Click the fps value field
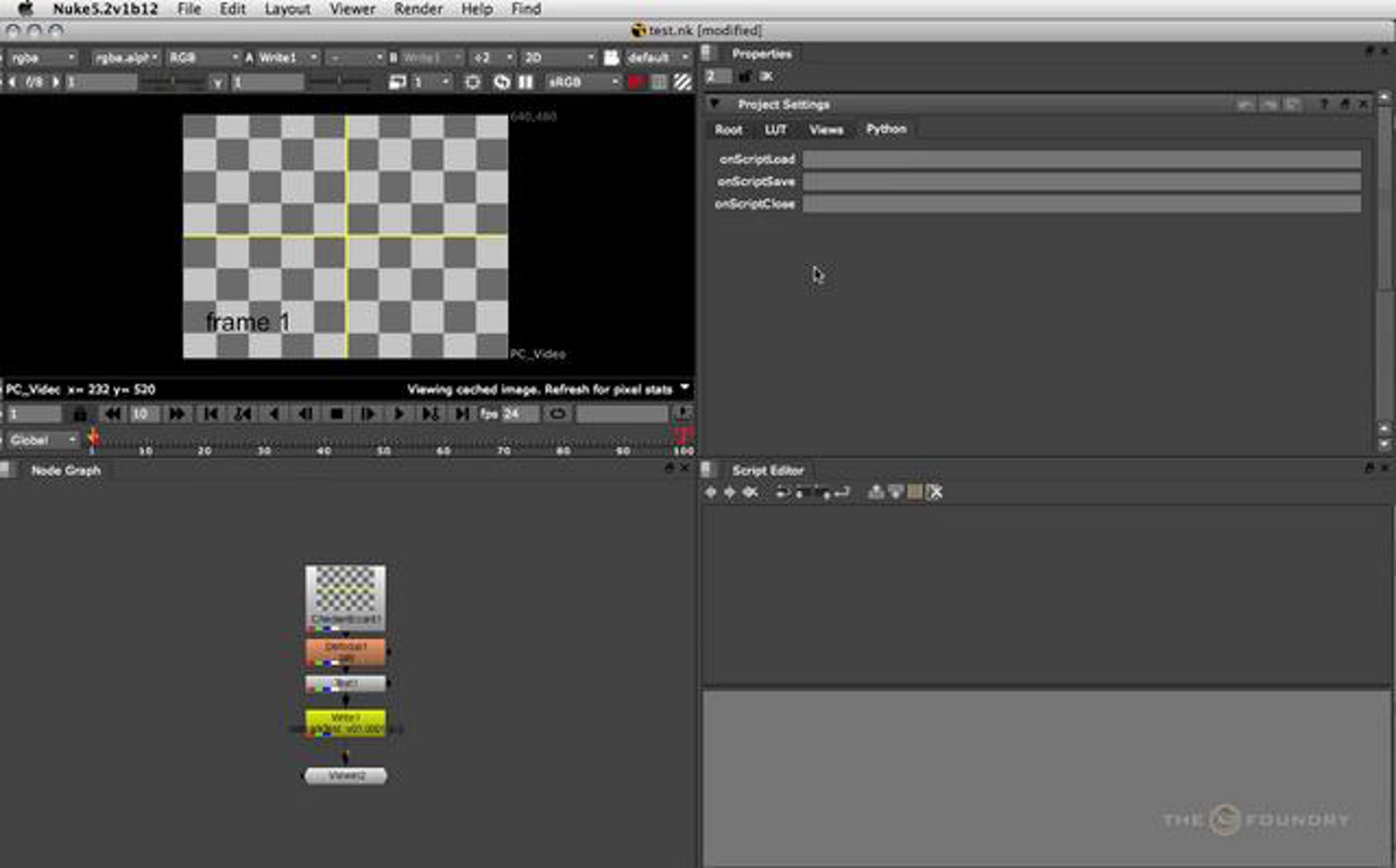 [x=521, y=414]
